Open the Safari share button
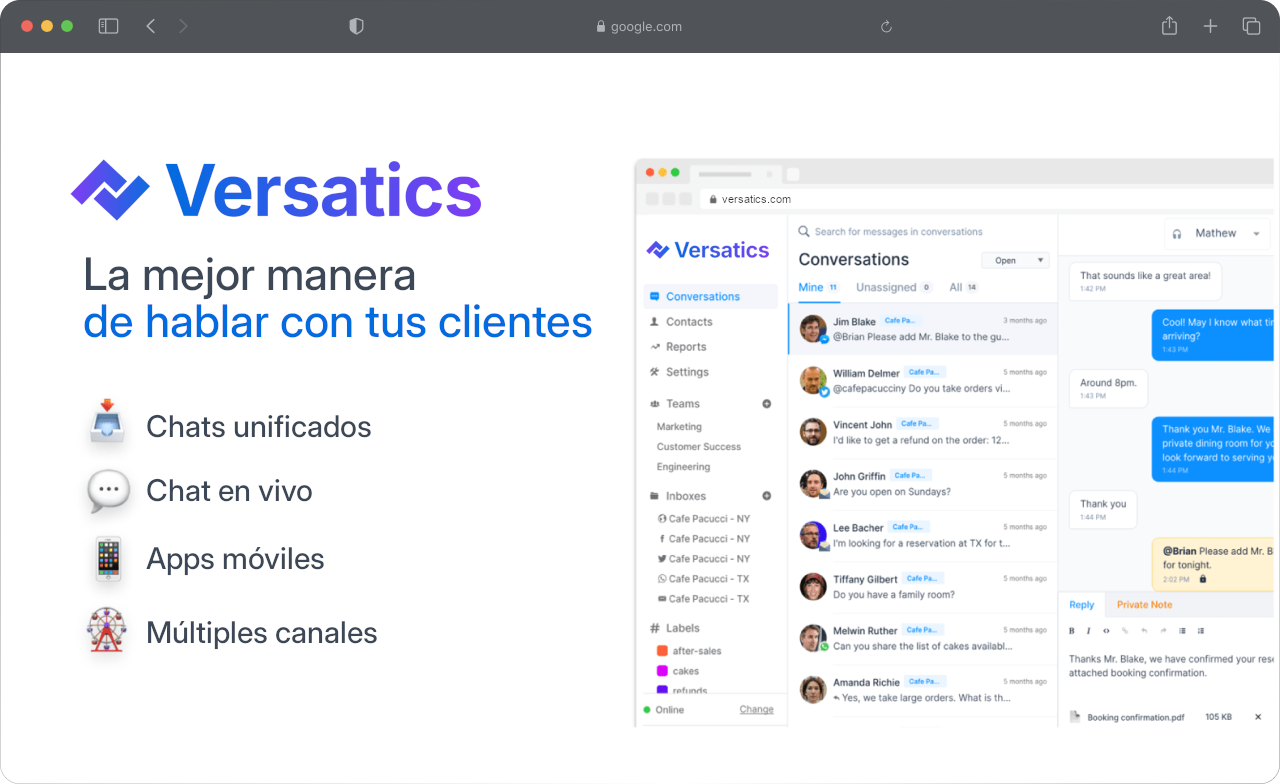The height and width of the screenshot is (784, 1280). pyautogui.click(x=1169, y=26)
